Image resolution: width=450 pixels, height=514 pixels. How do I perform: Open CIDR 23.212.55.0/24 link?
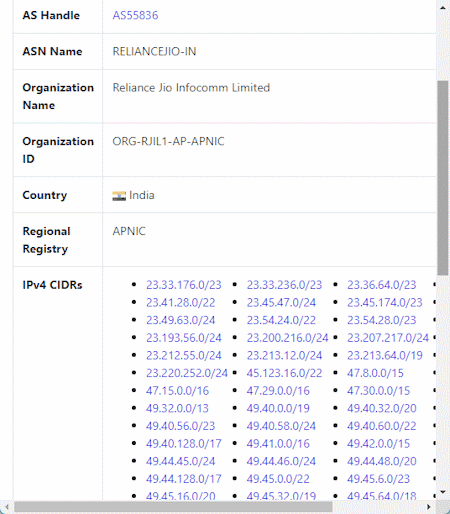[x=184, y=356]
